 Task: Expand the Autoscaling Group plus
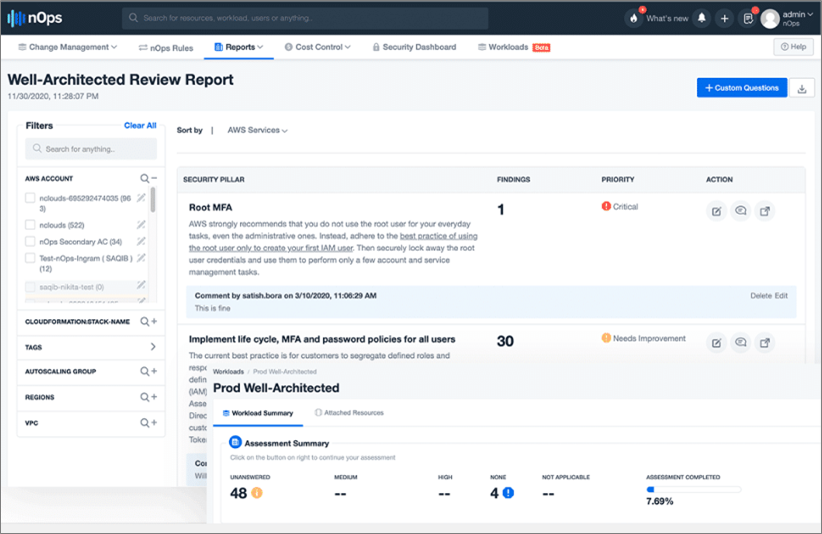coord(154,371)
